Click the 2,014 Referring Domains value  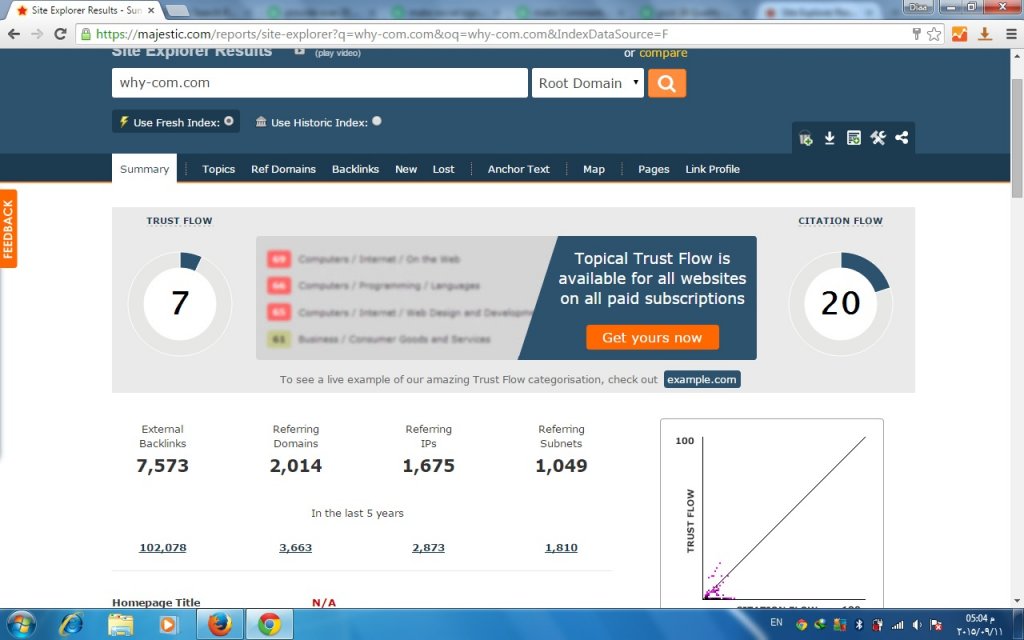tap(296, 465)
